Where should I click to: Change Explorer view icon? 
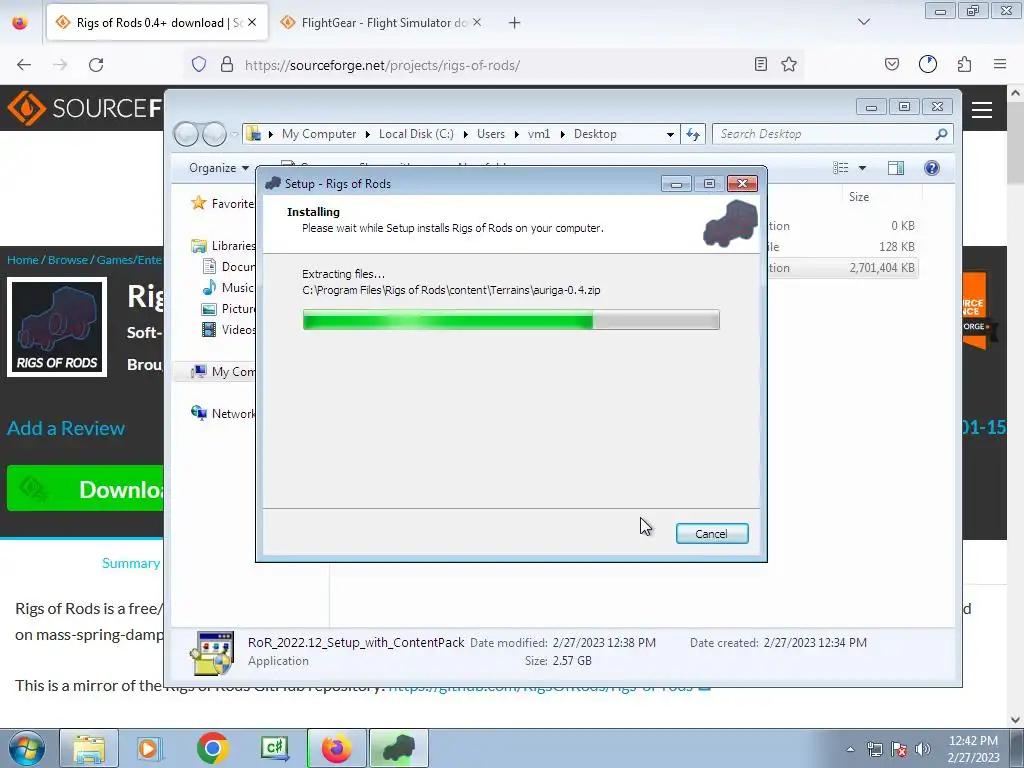tap(840, 168)
